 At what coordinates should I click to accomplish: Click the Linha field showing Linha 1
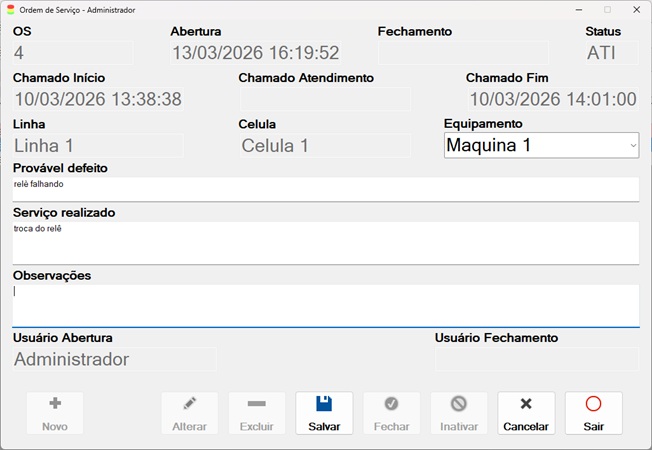coord(98,146)
